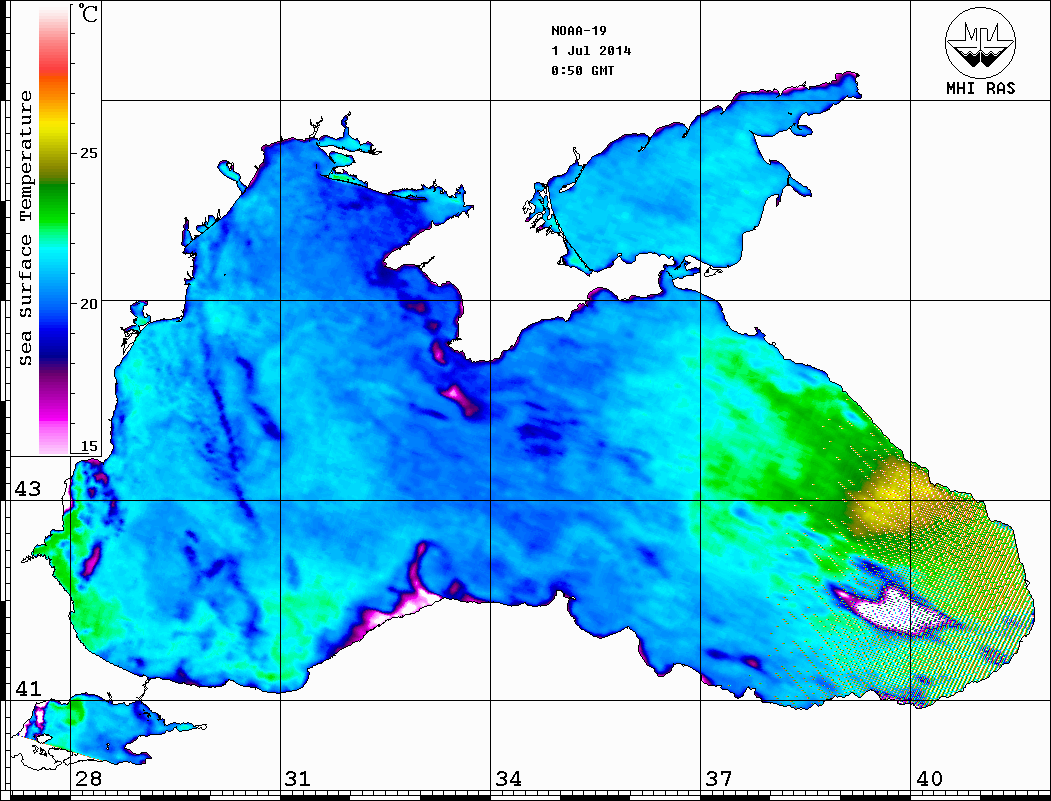The width and height of the screenshot is (1051, 801).
Task: Click the '0:50 GMT' time text
Action: coord(582,70)
